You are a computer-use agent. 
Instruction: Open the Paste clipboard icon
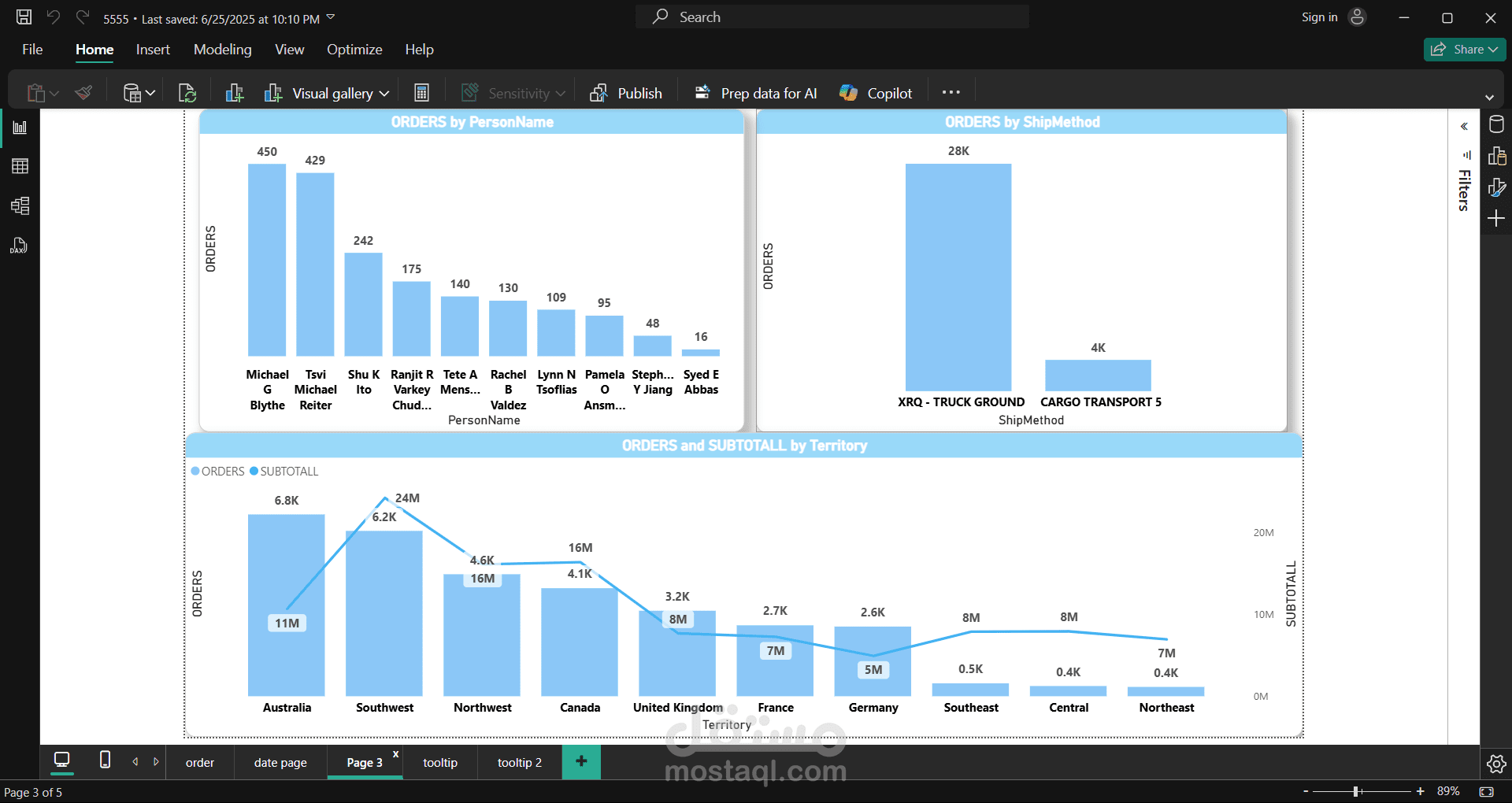pos(35,93)
